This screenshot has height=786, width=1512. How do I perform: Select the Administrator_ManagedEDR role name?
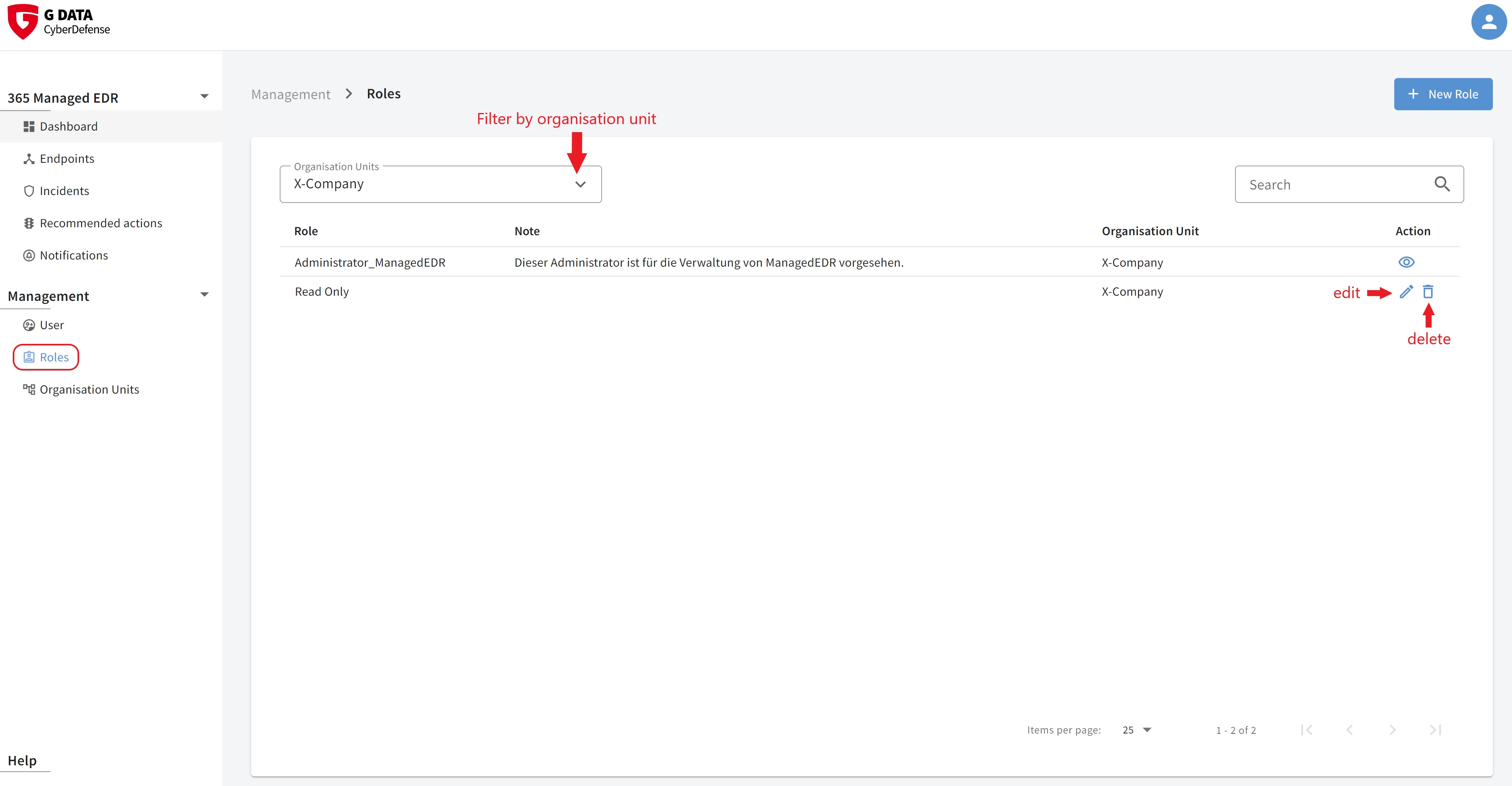point(370,262)
